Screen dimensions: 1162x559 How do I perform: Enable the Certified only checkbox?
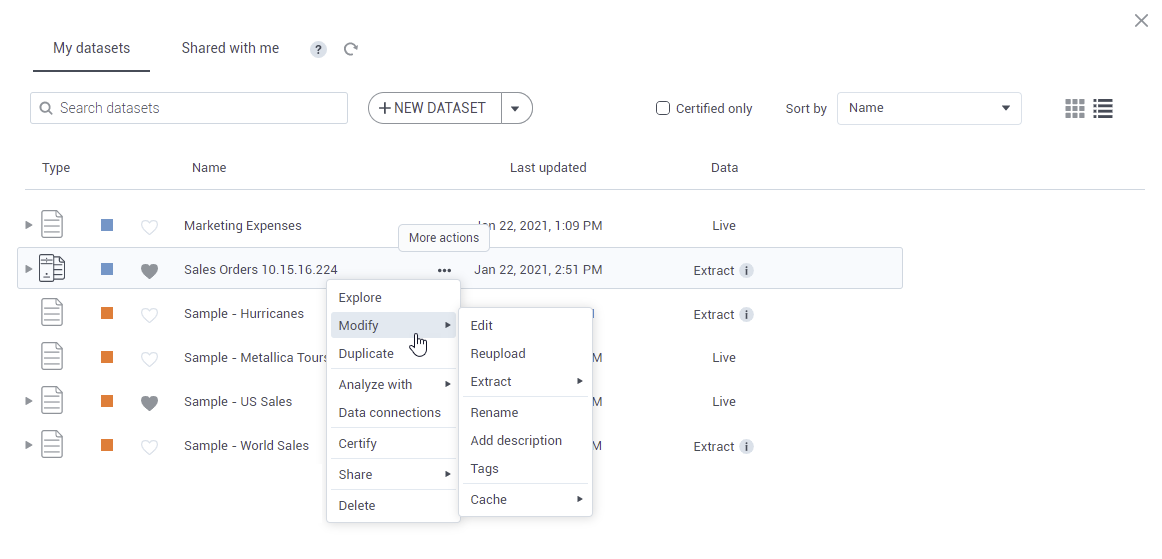[x=662, y=108]
